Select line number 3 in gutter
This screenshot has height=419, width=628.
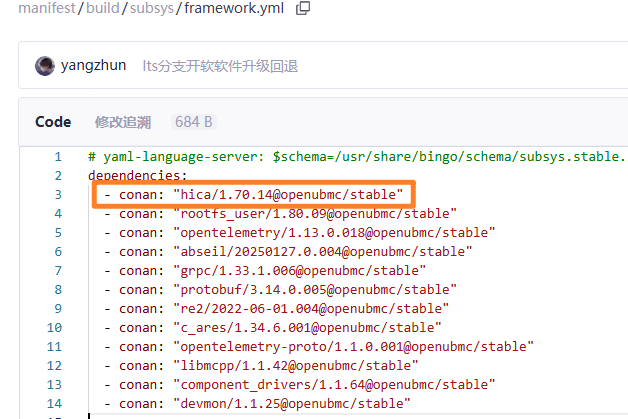point(58,194)
